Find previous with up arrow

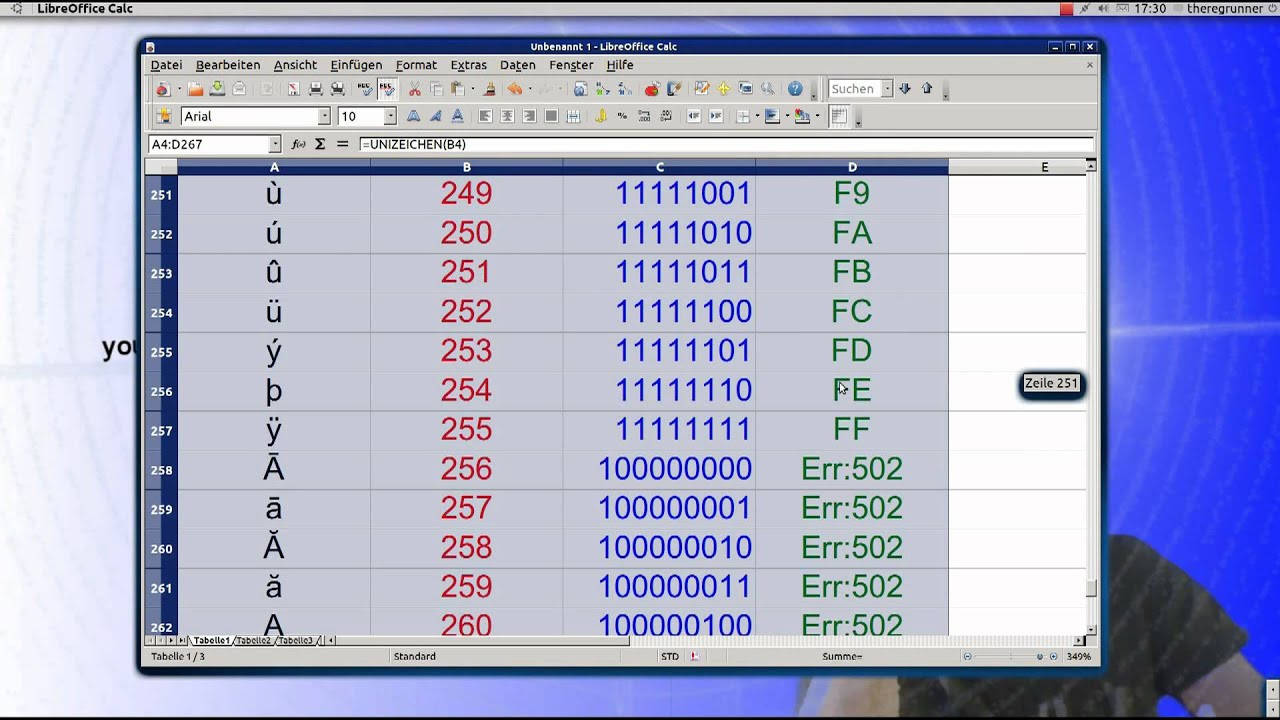927,89
